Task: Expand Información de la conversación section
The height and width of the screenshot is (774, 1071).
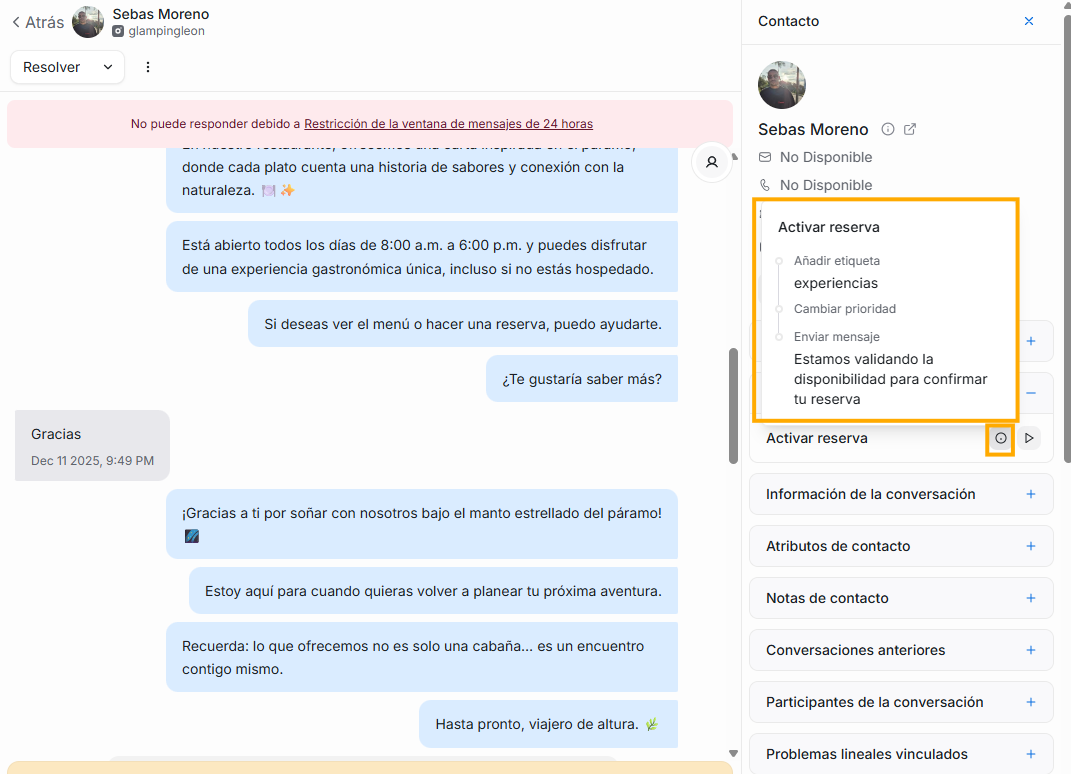Action: click(1031, 494)
